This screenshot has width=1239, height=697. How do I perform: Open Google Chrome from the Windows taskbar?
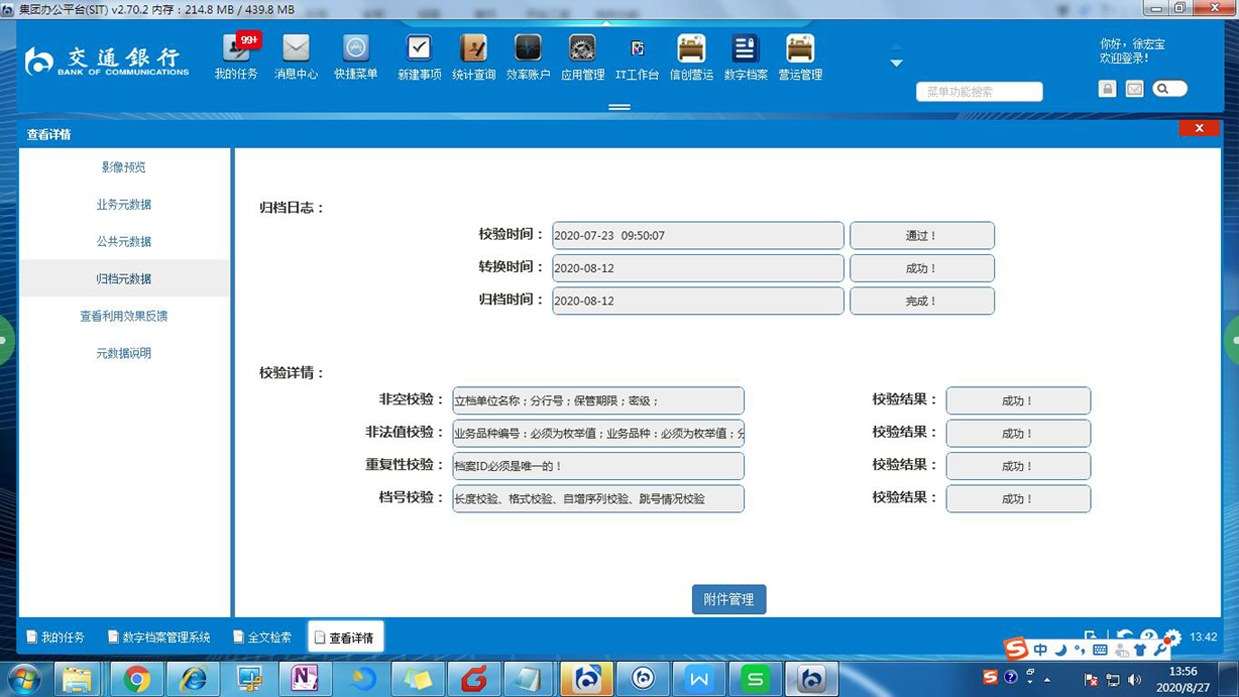click(x=136, y=679)
